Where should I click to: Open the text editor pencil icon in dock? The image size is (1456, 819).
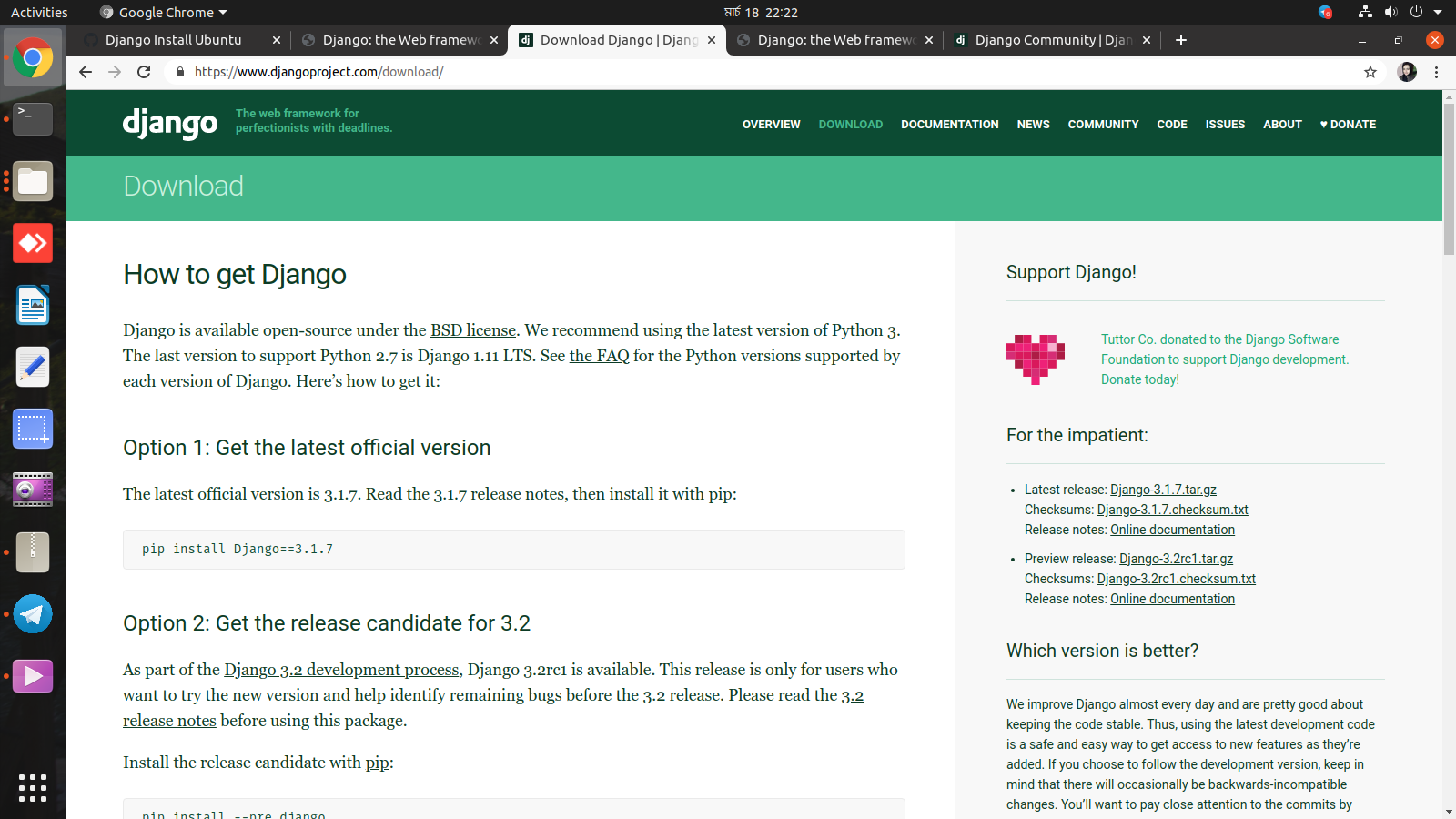click(x=33, y=367)
